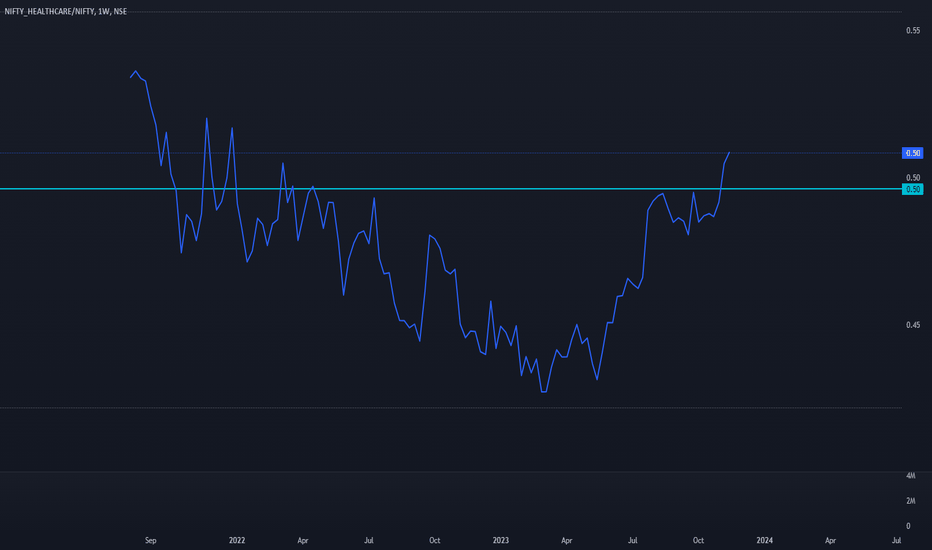This screenshot has width=932, height=550.
Task: Click the 2022 year label on time axis
Action: (237, 540)
